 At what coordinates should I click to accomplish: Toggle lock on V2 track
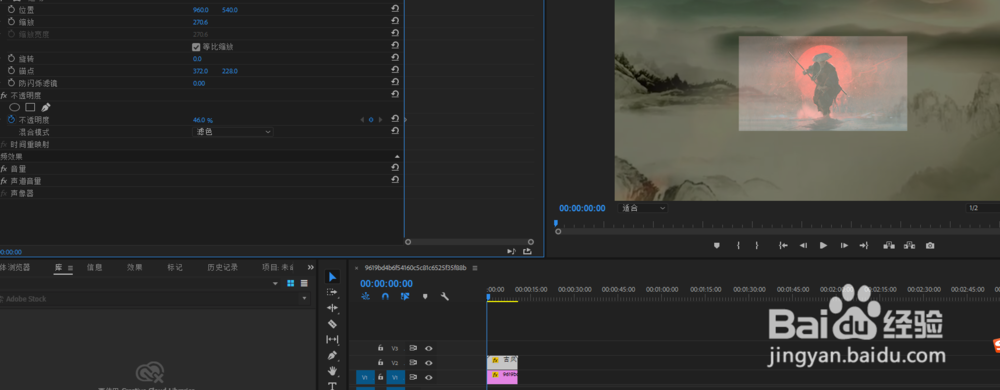[380, 363]
